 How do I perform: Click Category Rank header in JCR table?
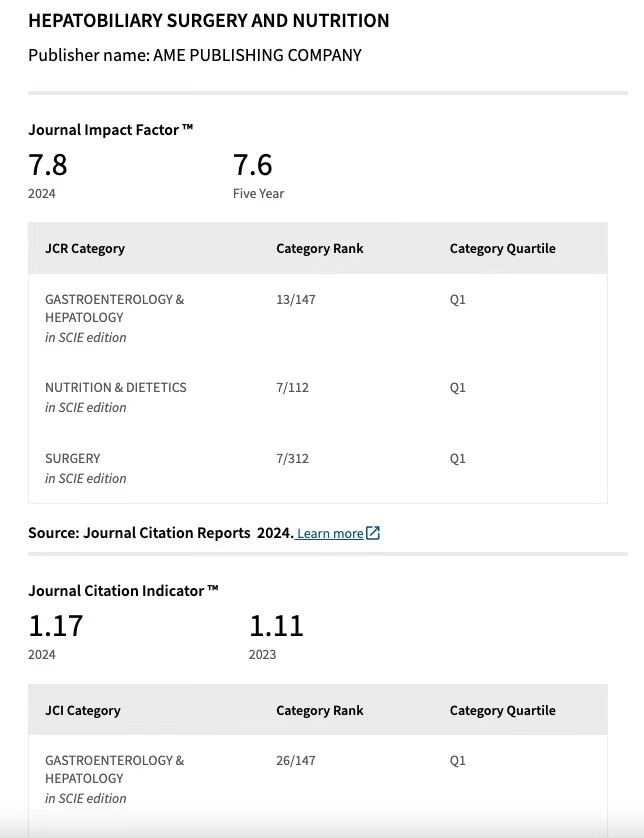tap(320, 249)
